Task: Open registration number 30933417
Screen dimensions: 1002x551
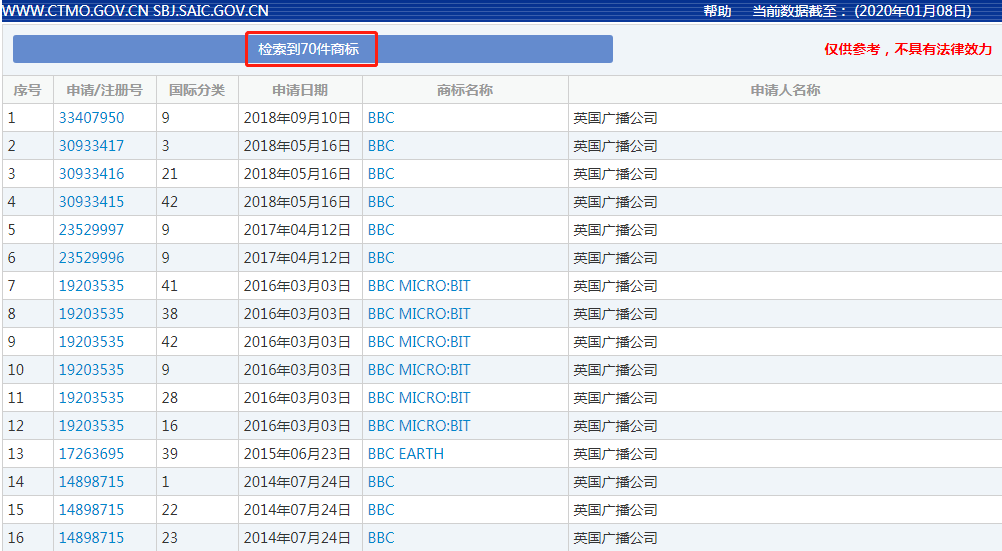Action: point(91,146)
